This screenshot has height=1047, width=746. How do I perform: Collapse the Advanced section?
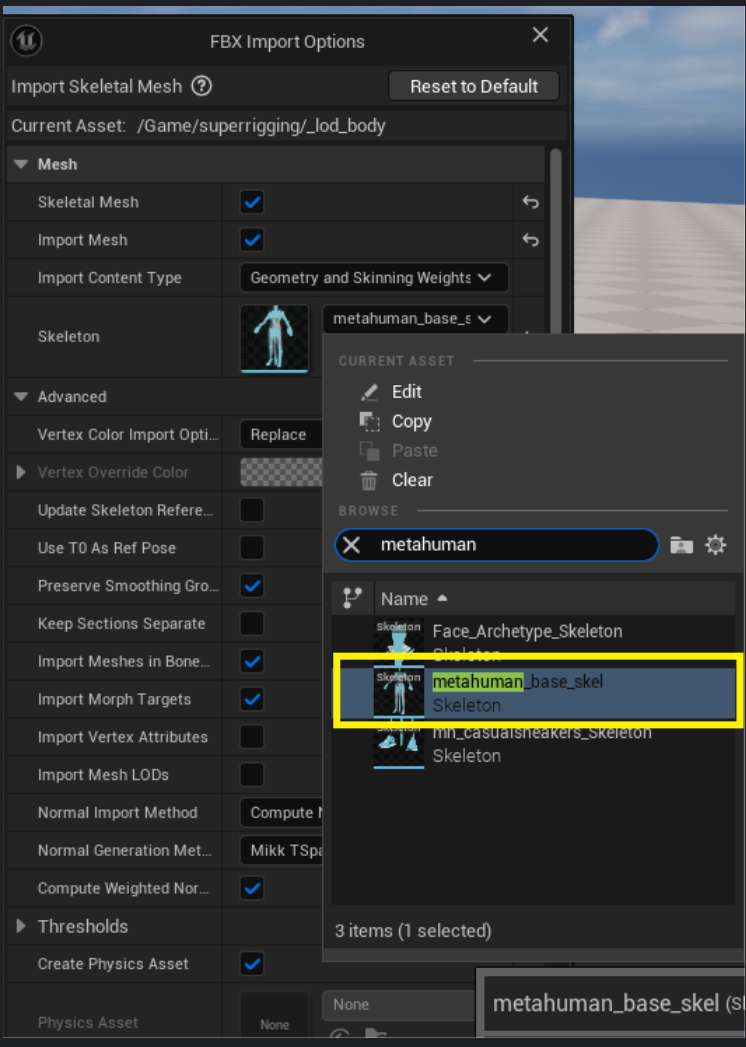[x=21, y=397]
